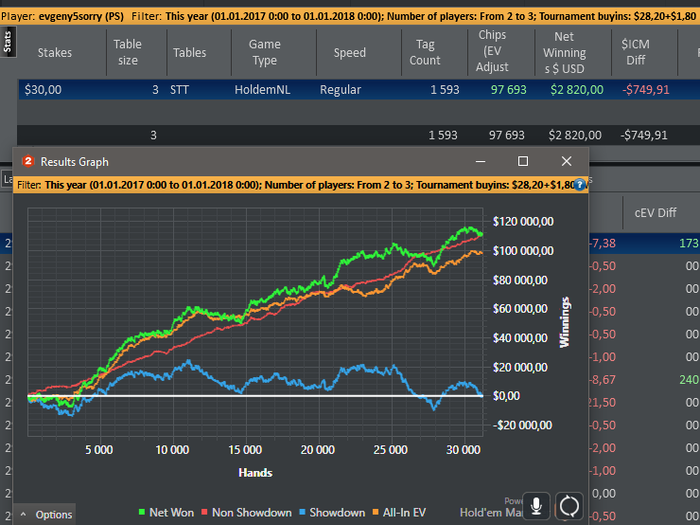Click the refresh circular arrows icon
The width and height of the screenshot is (700, 525).
pyautogui.click(x=569, y=506)
